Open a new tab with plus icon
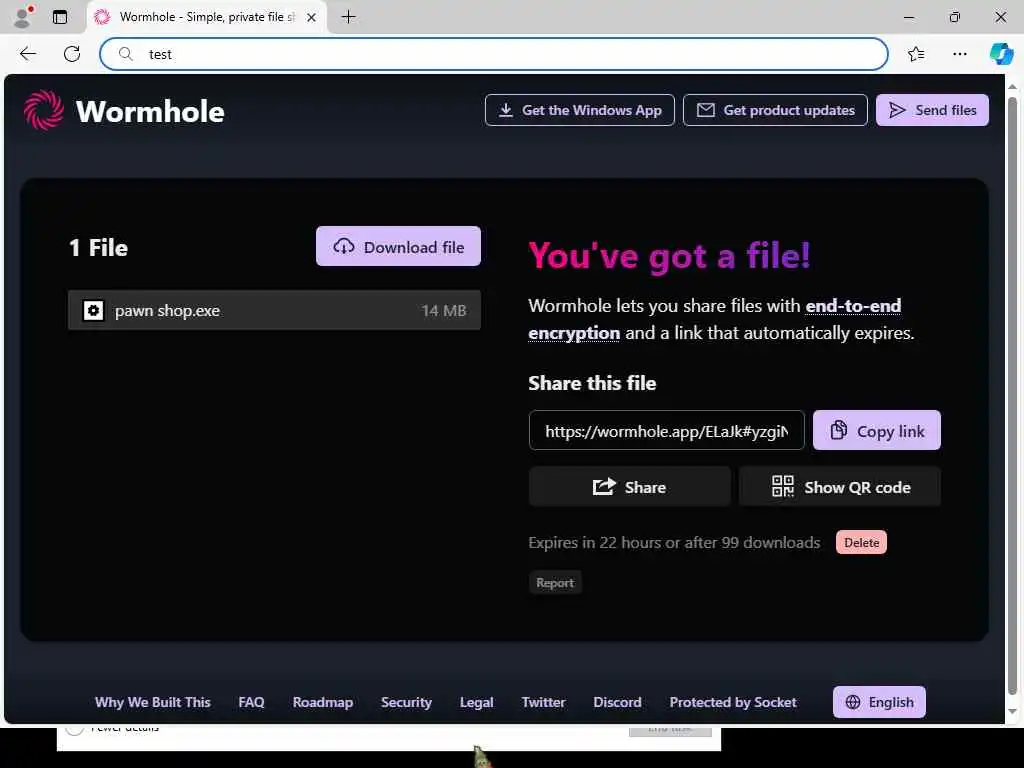Screen dimensions: 1024x768 pyautogui.click(x=349, y=17)
